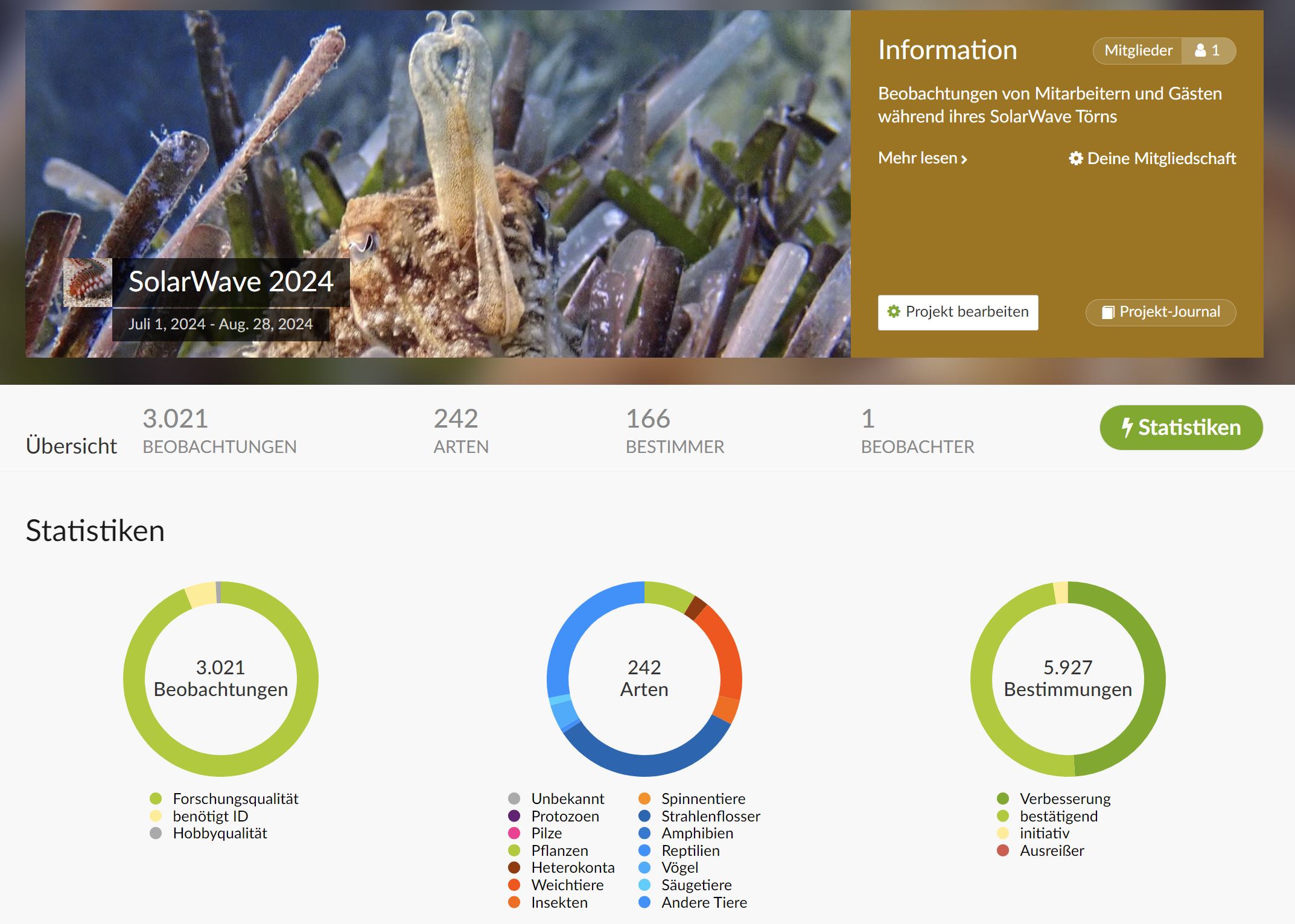Click the Ausreißer red legend dot
The height and width of the screenshot is (924, 1295).
pos(1003,850)
